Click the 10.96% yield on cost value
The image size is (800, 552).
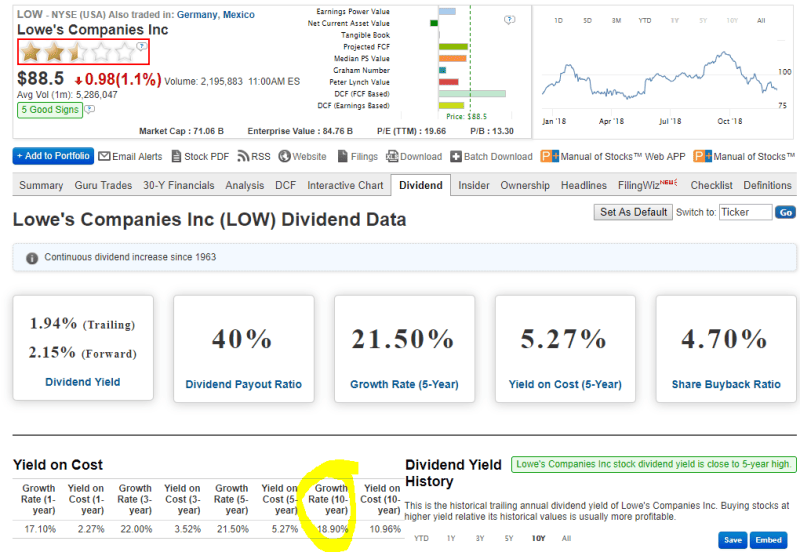pyautogui.click(x=385, y=529)
